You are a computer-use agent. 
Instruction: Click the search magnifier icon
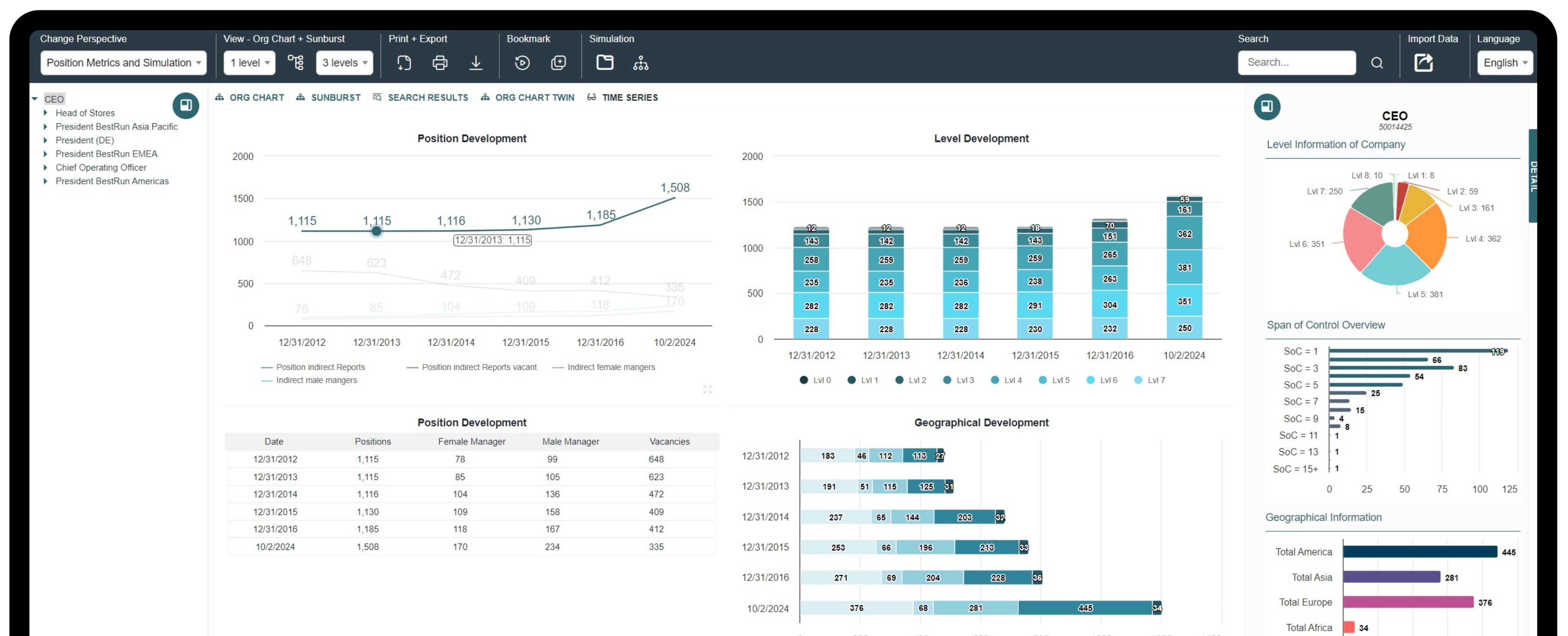click(x=1377, y=63)
